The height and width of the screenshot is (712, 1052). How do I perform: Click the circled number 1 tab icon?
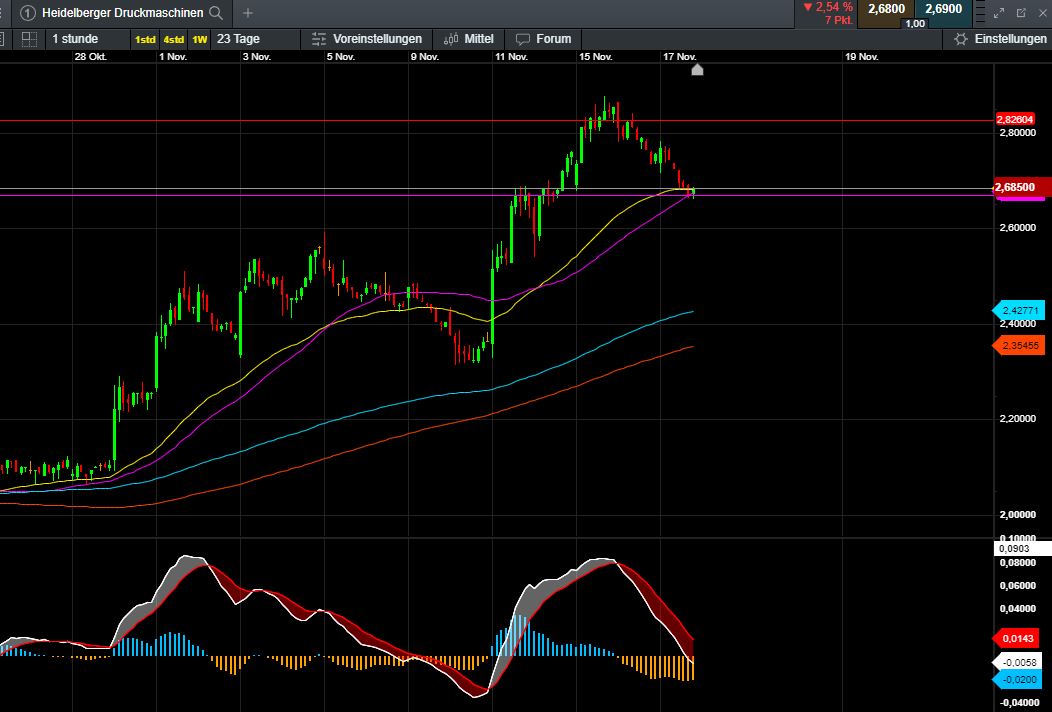28,13
